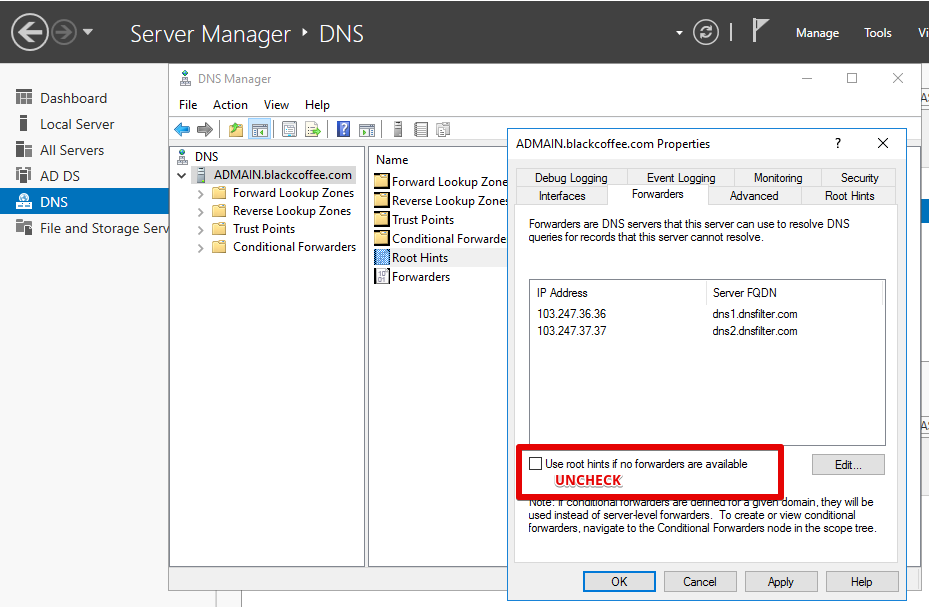Switch to the Root Hints tab

[849, 196]
